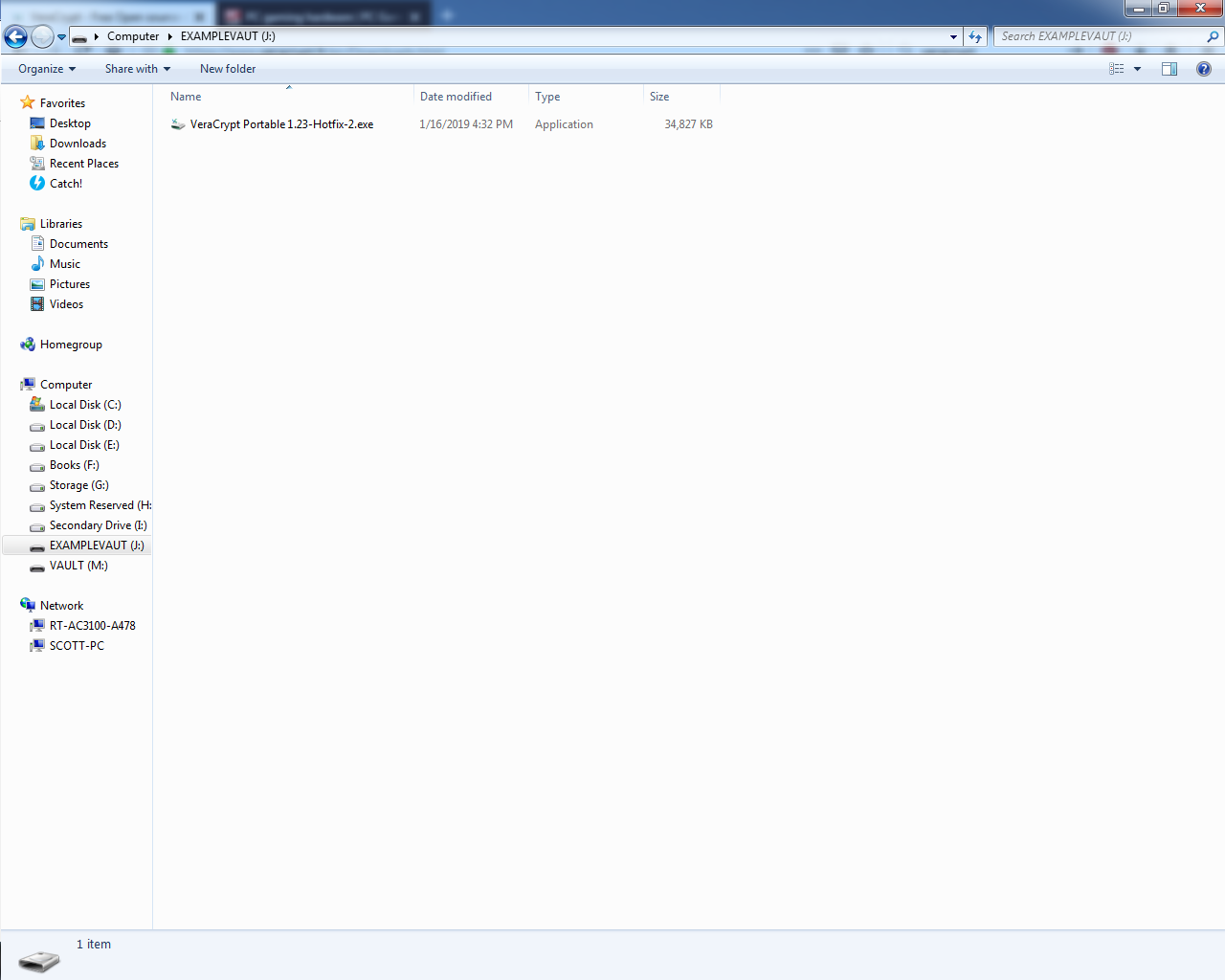Open Secondary Drive (I:)

pyautogui.click(x=98, y=525)
